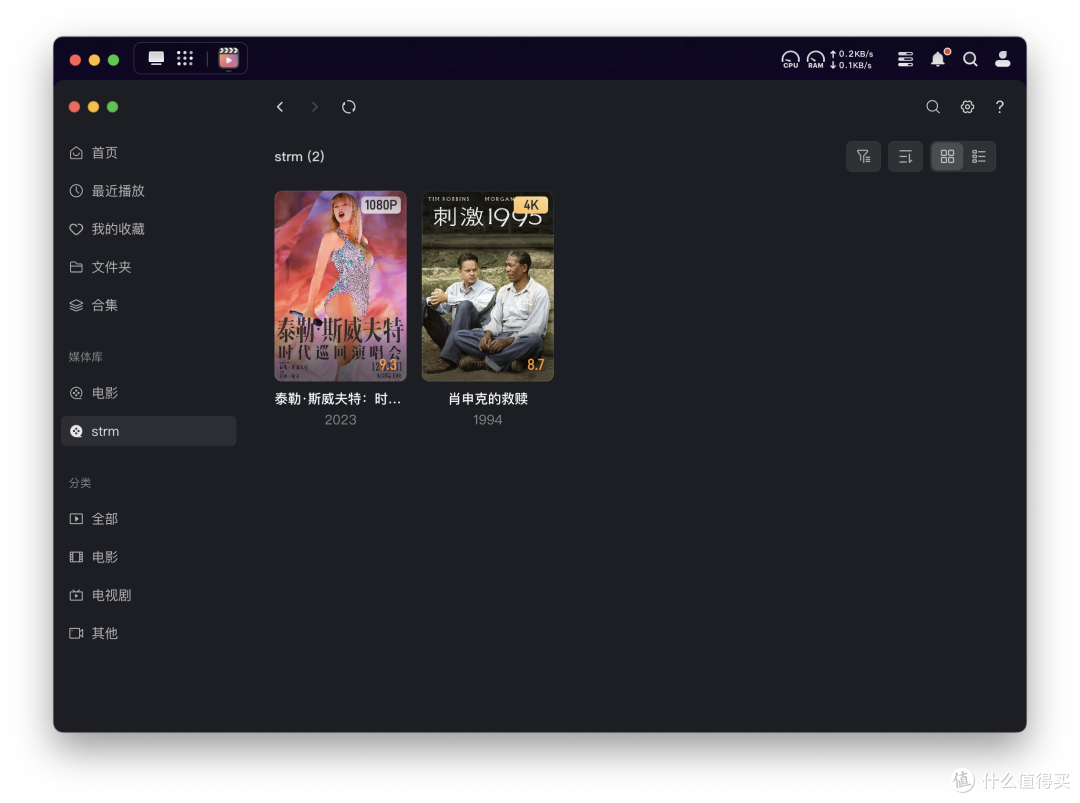Image resolution: width=1080 pixels, height=803 pixels.
Task: Open the system search magnifier in top bar
Action: point(970,59)
